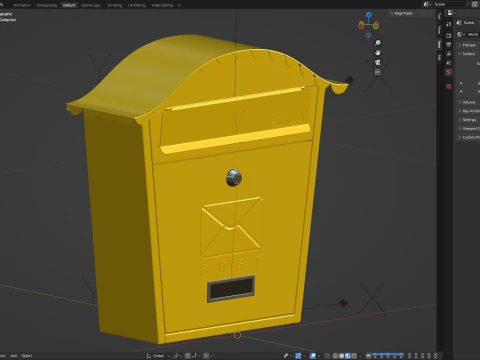
Task: Click the blue Z axis on the navigation gizmo
Action: tap(369, 15)
